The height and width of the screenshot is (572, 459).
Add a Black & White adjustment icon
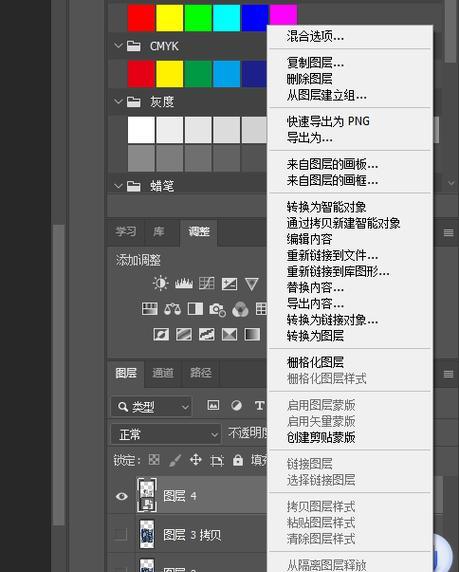pyautogui.click(x=195, y=309)
